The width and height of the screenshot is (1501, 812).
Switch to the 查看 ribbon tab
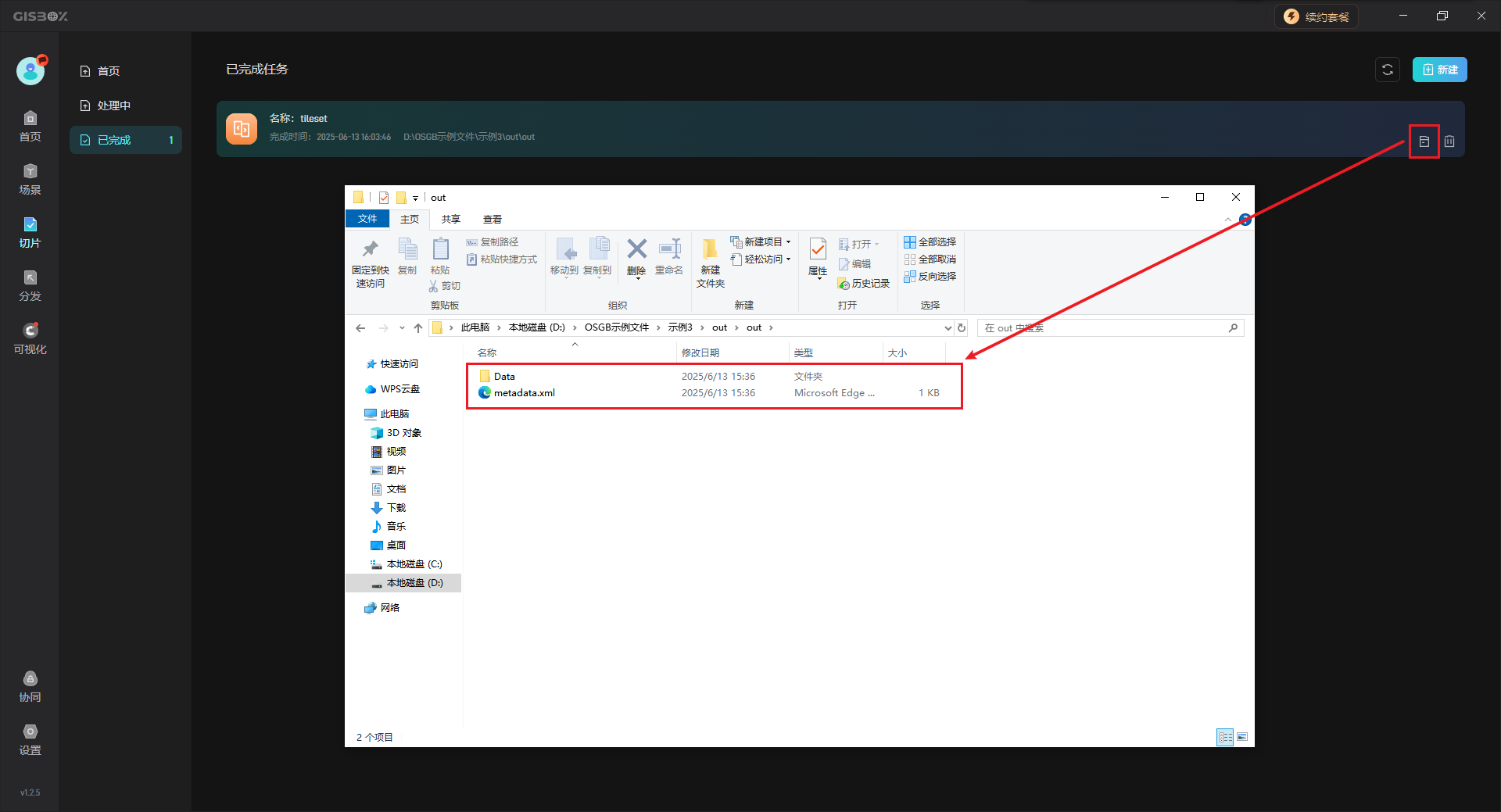(493, 220)
